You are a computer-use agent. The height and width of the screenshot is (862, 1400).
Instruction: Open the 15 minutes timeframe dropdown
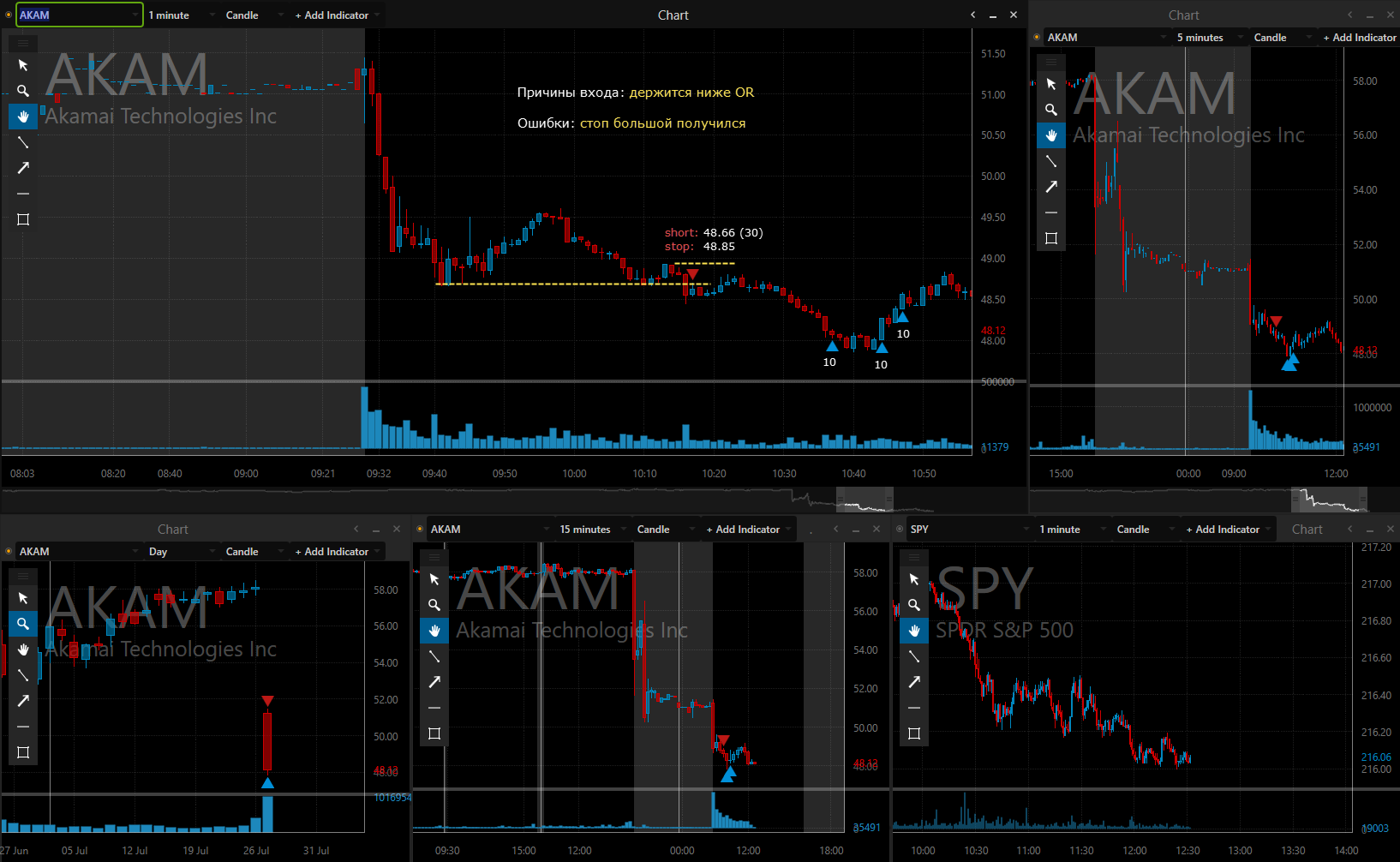point(593,529)
